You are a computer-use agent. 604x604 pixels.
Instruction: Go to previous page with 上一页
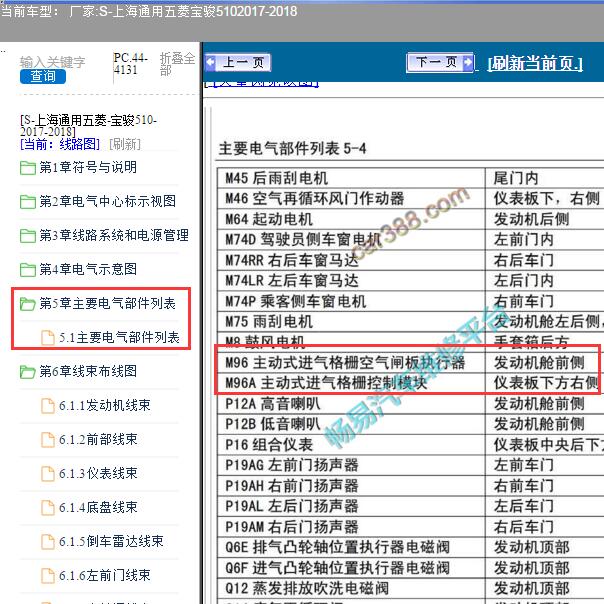point(238,62)
